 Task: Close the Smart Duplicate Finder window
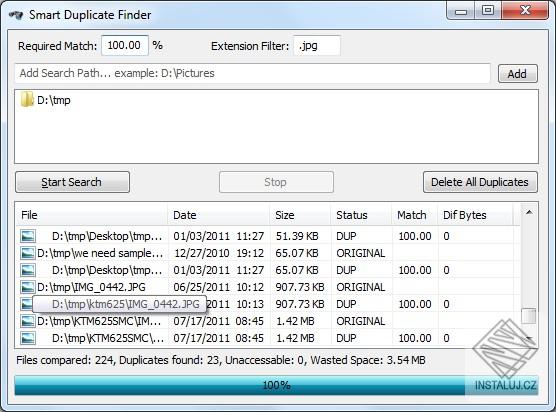(525, 11)
